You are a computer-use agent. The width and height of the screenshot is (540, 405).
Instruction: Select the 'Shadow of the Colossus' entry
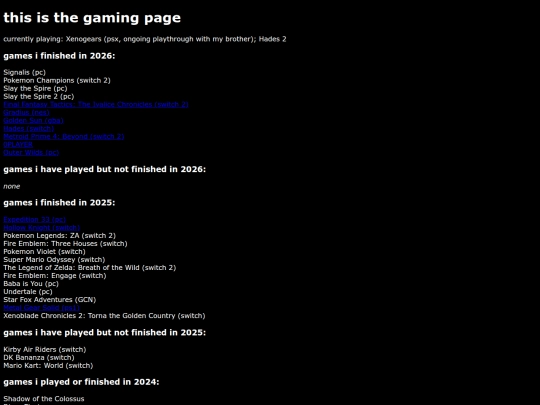[44, 399]
